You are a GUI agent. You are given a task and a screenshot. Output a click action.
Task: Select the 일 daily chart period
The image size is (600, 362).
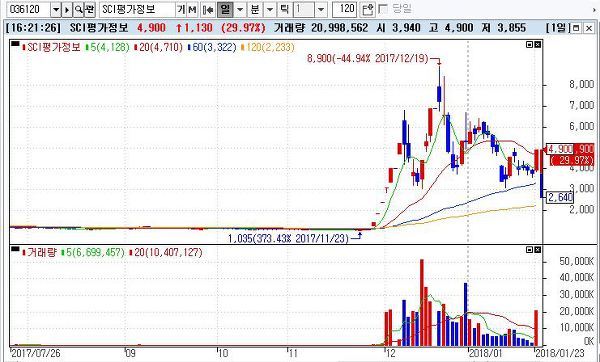coord(225,9)
